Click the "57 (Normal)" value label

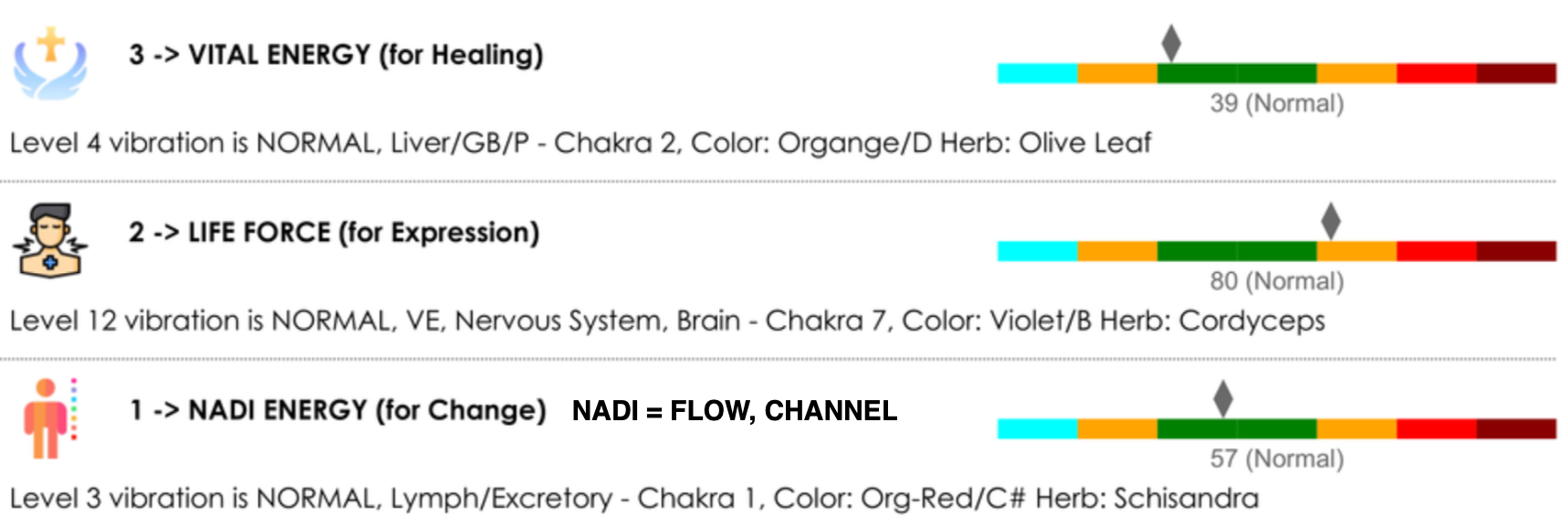(x=1277, y=459)
